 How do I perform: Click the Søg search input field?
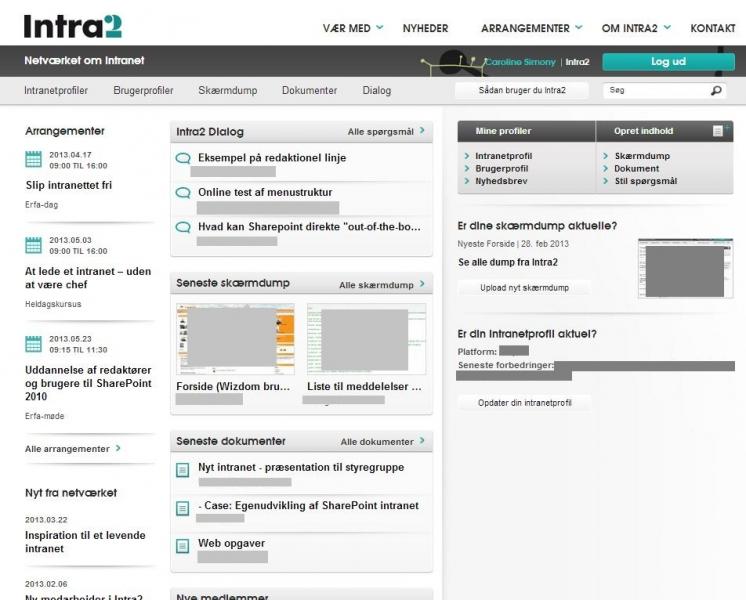point(655,91)
